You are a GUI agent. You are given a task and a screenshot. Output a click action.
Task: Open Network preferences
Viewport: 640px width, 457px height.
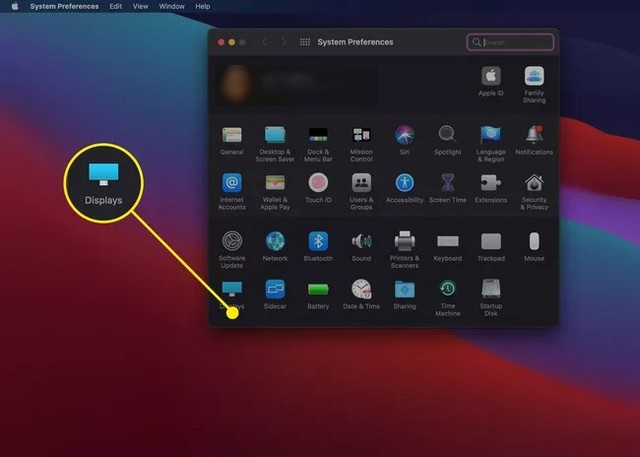275,246
